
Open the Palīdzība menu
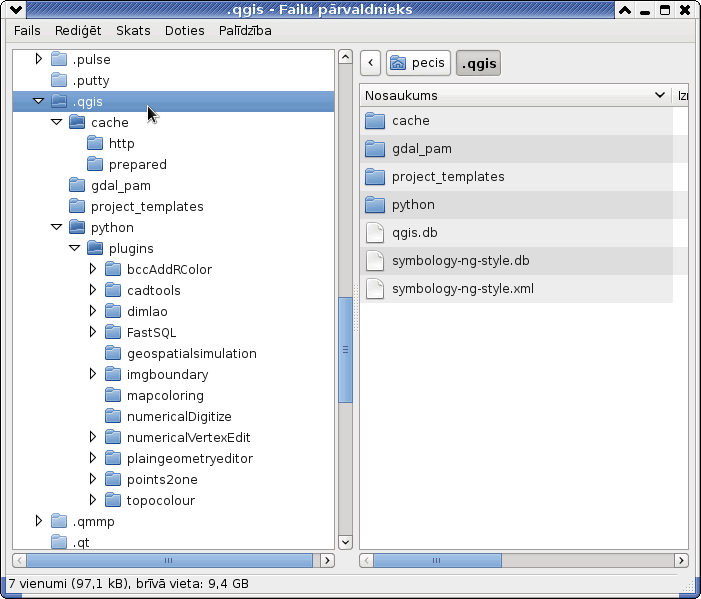245,30
